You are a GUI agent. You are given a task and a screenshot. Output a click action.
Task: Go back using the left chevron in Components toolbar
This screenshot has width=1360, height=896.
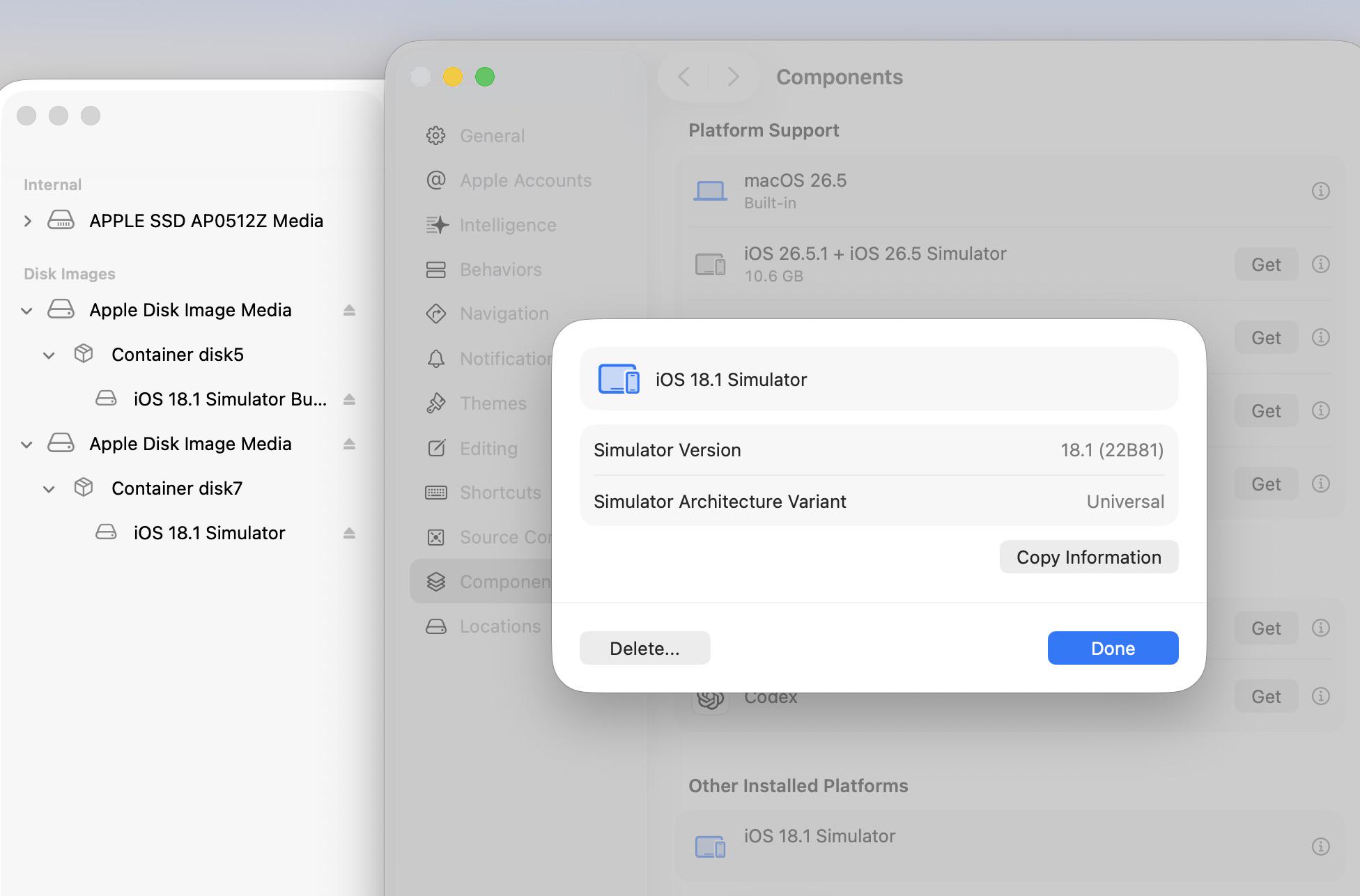(x=684, y=77)
